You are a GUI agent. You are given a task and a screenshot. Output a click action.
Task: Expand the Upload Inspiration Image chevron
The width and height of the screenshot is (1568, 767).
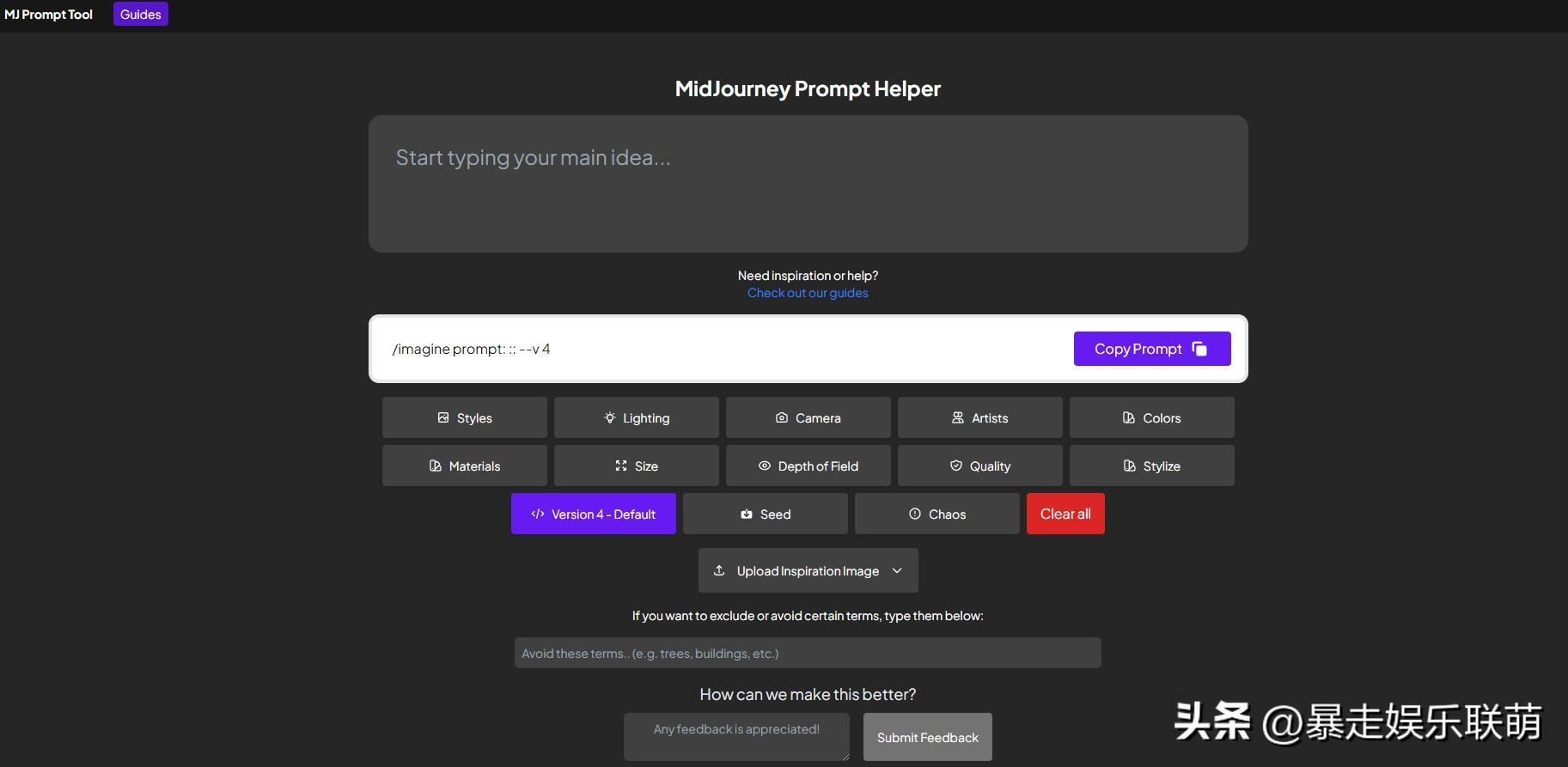pos(897,570)
